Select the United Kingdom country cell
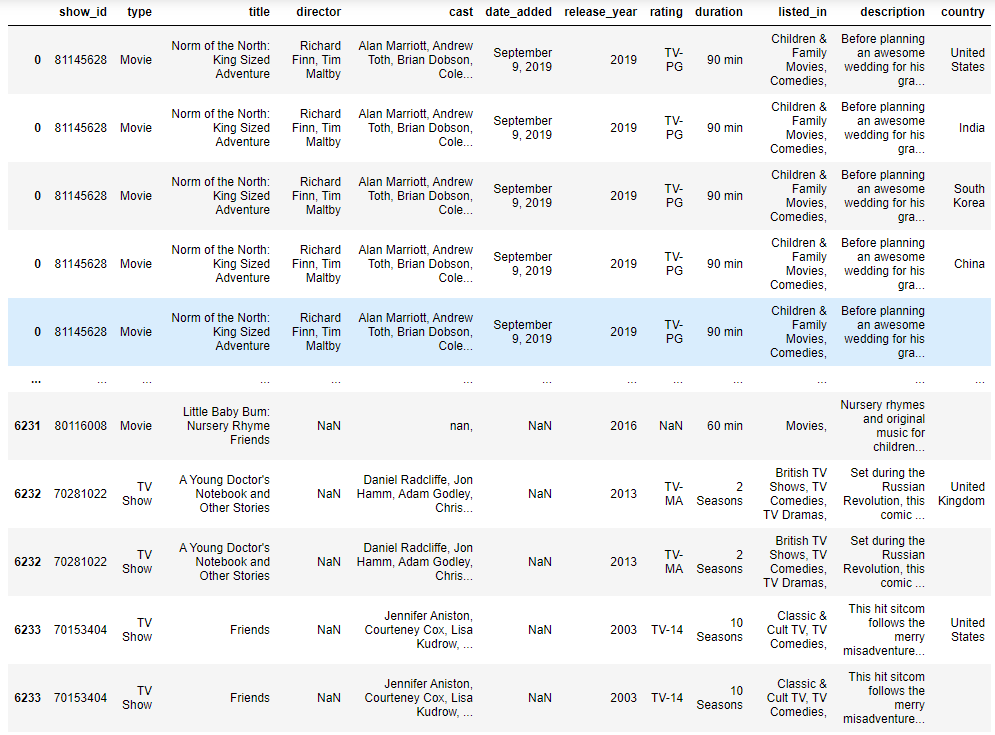This screenshot has height=735, width=995. click(961, 493)
